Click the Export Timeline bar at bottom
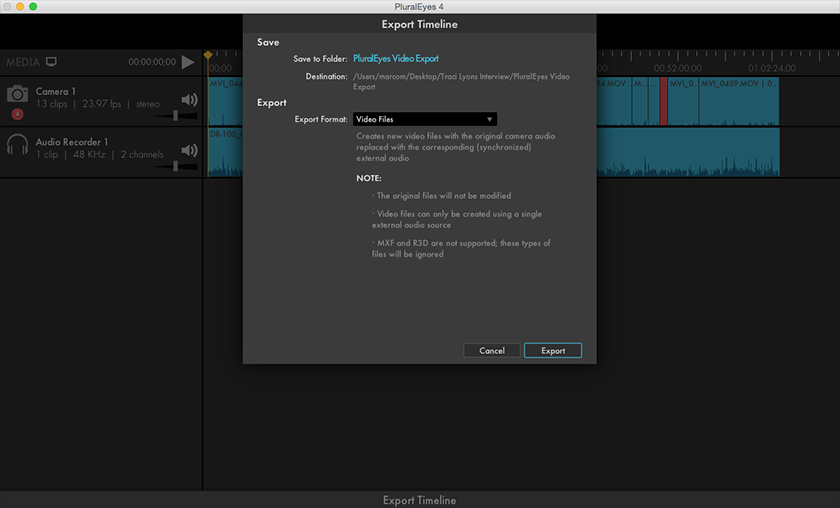The image size is (840, 508). click(420, 500)
